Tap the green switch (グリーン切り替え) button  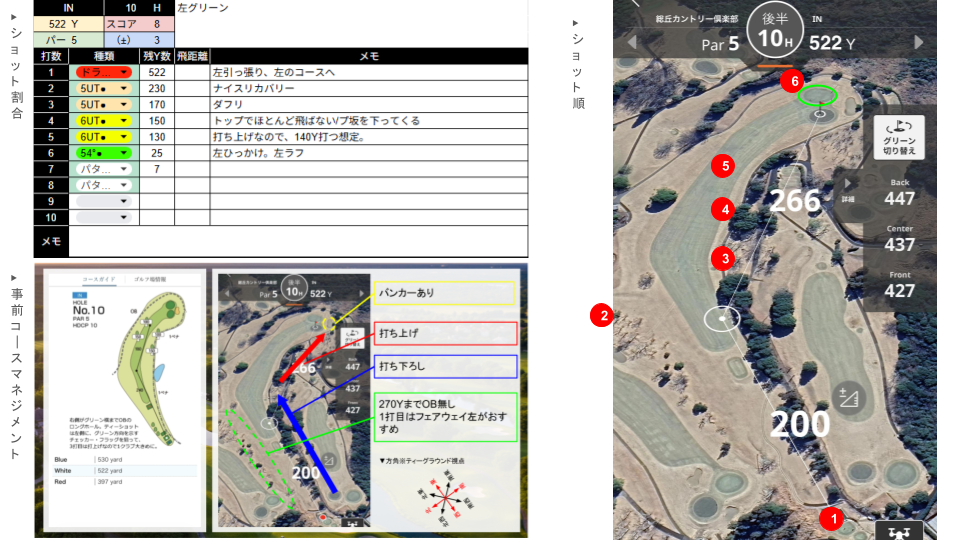[899, 137]
